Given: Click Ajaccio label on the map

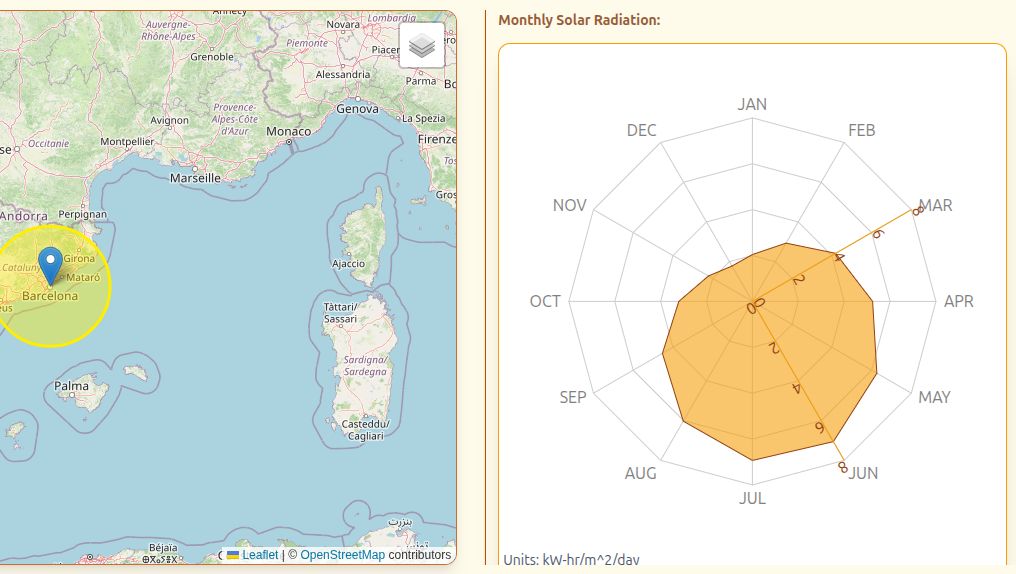Looking at the screenshot, I should pos(348,264).
